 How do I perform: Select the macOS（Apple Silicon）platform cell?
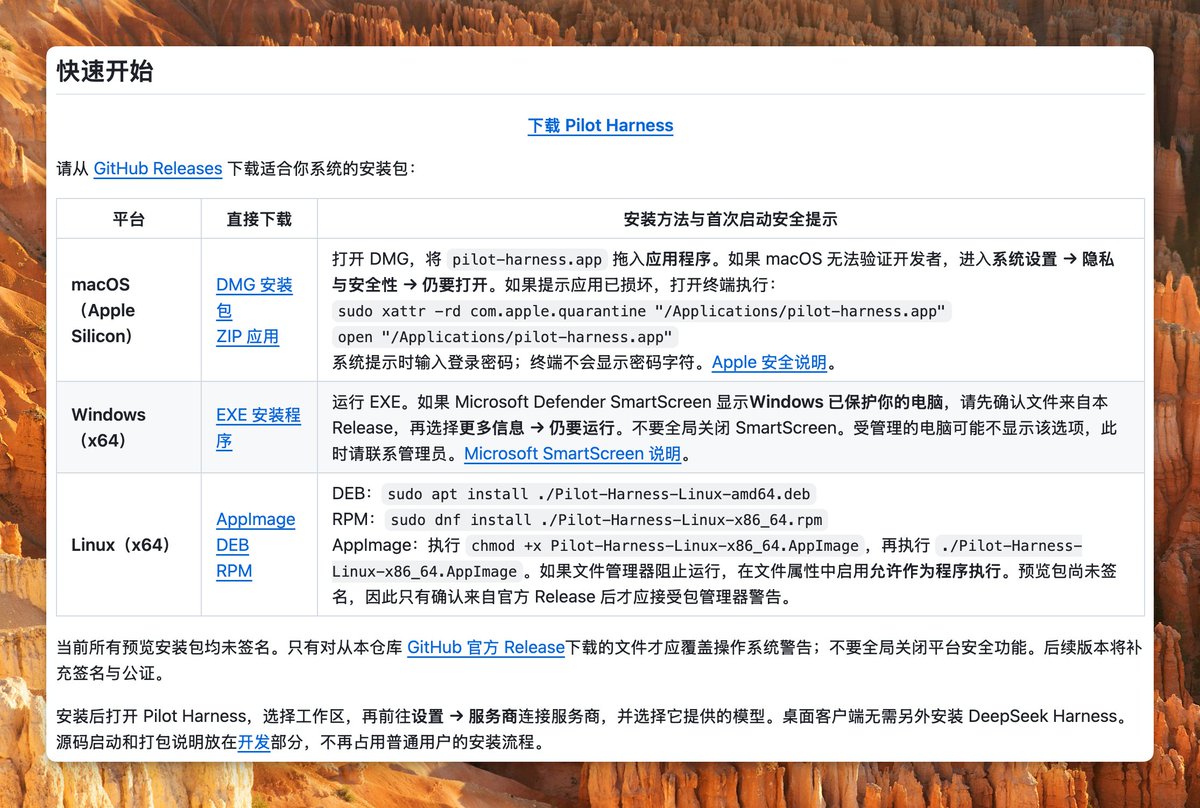(x=129, y=310)
